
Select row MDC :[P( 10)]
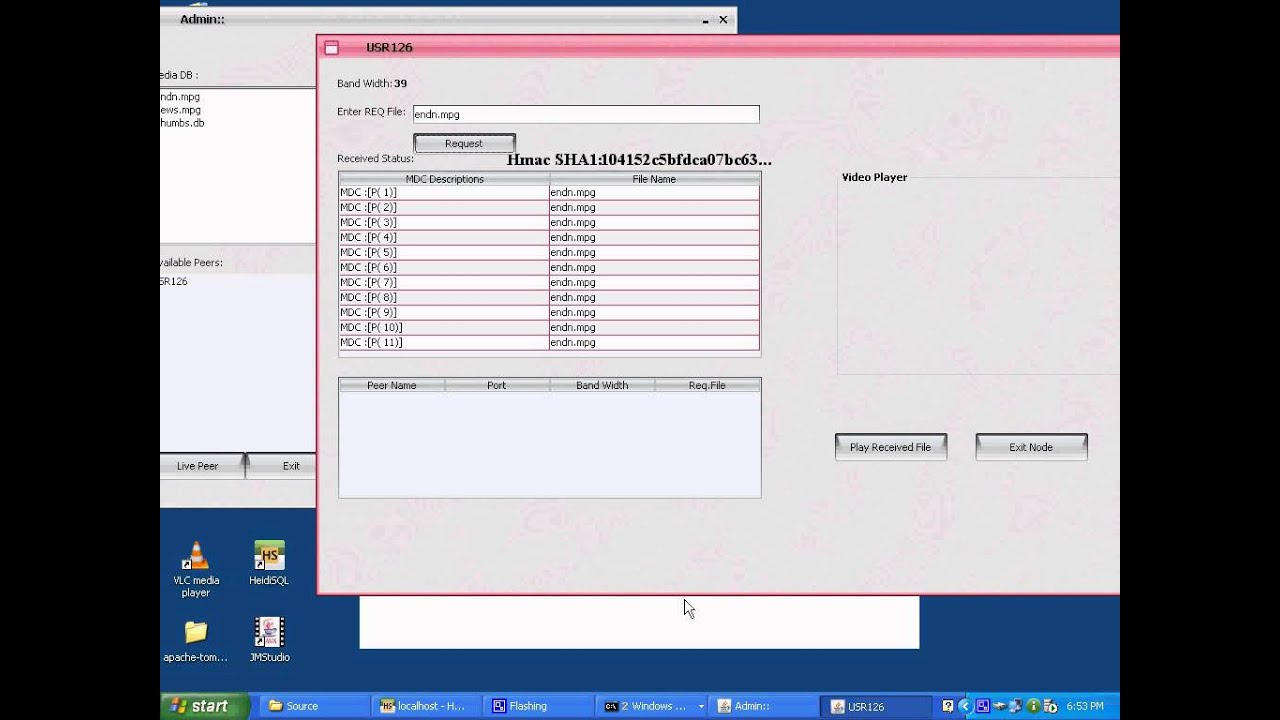pyautogui.click(x=549, y=327)
